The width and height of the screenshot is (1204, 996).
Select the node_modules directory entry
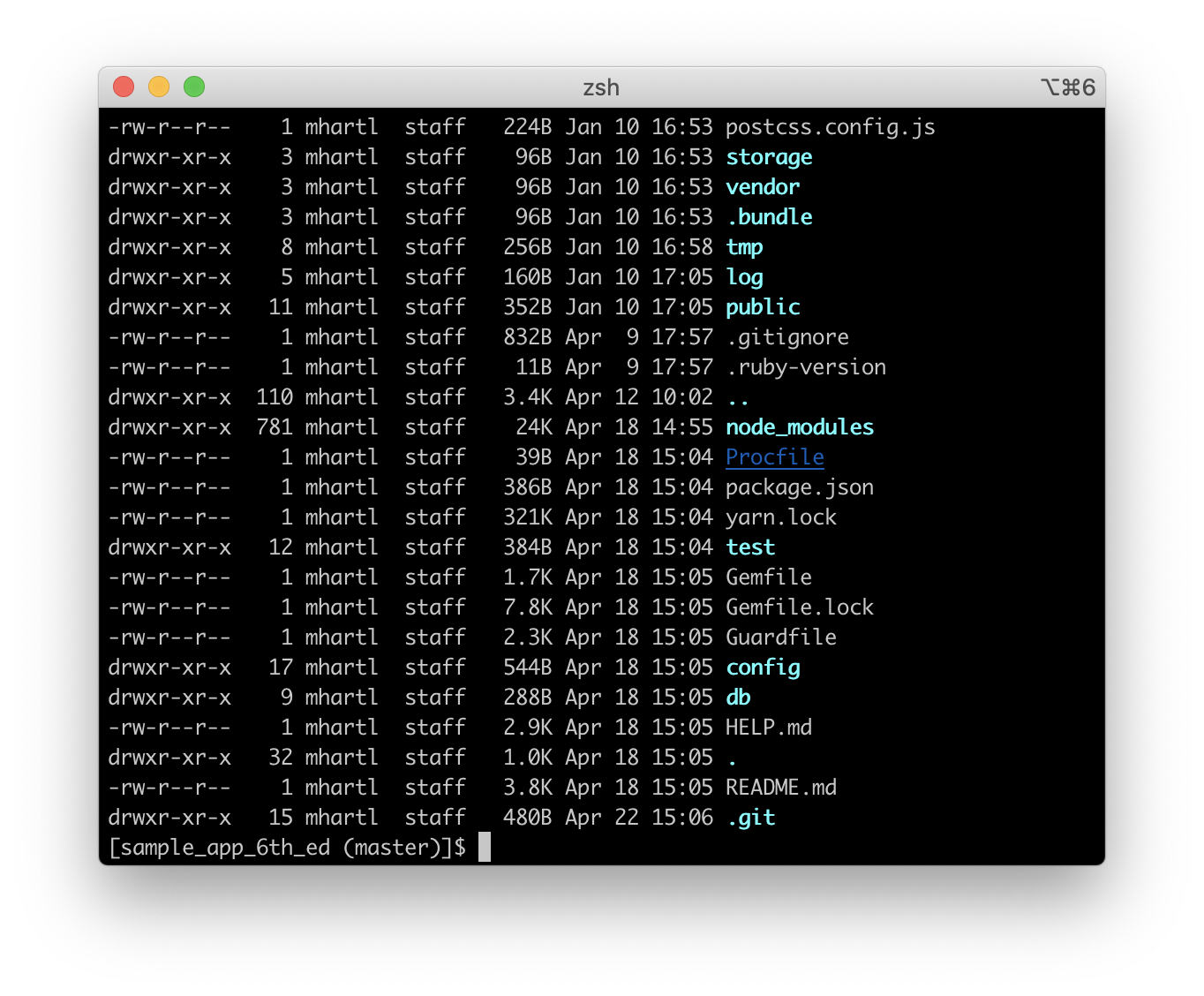799,427
